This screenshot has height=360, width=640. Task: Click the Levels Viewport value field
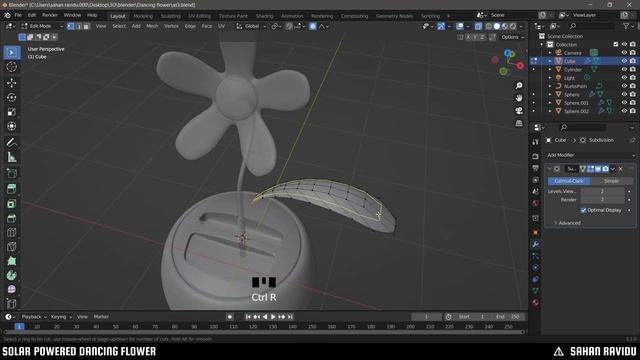602,191
